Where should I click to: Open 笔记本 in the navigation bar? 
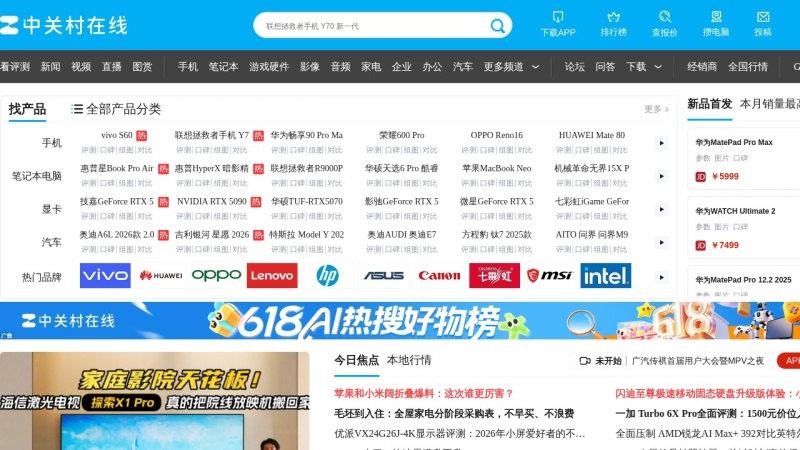click(x=223, y=67)
